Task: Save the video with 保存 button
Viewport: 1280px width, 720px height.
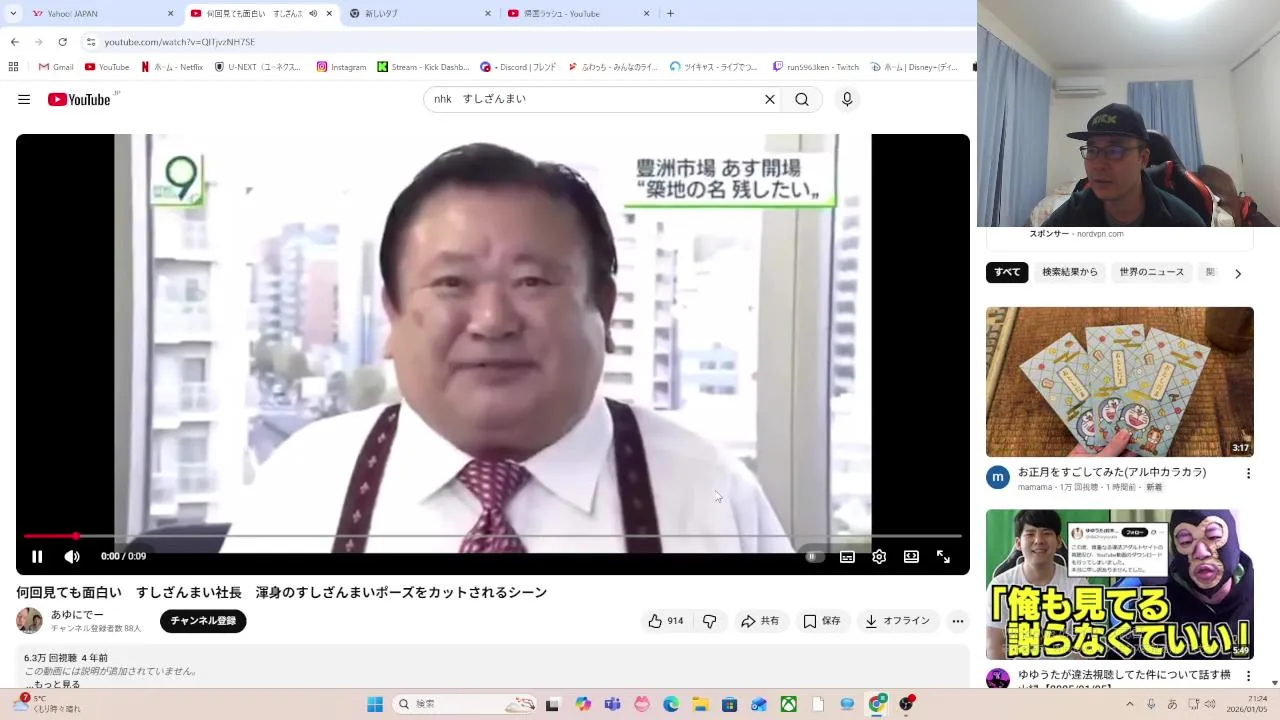Action: click(822, 621)
